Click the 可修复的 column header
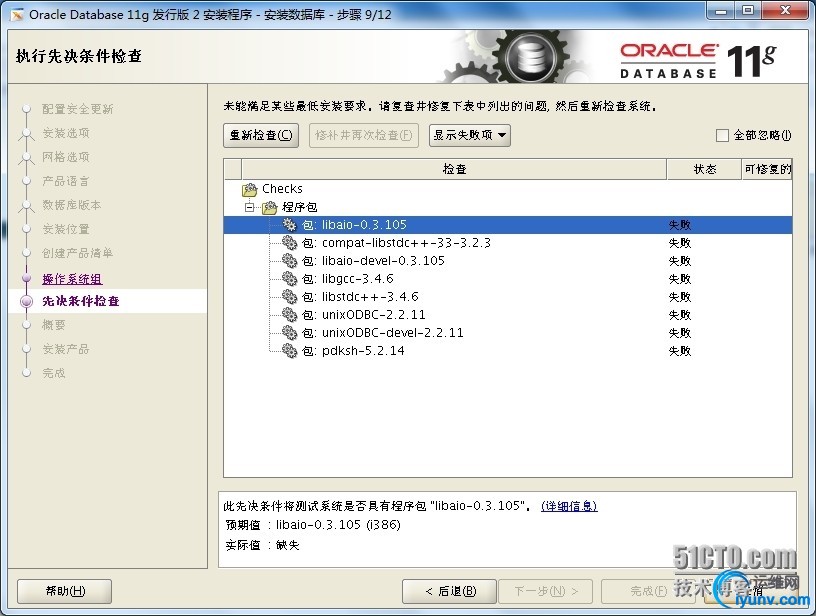816x616 pixels. pos(767,169)
